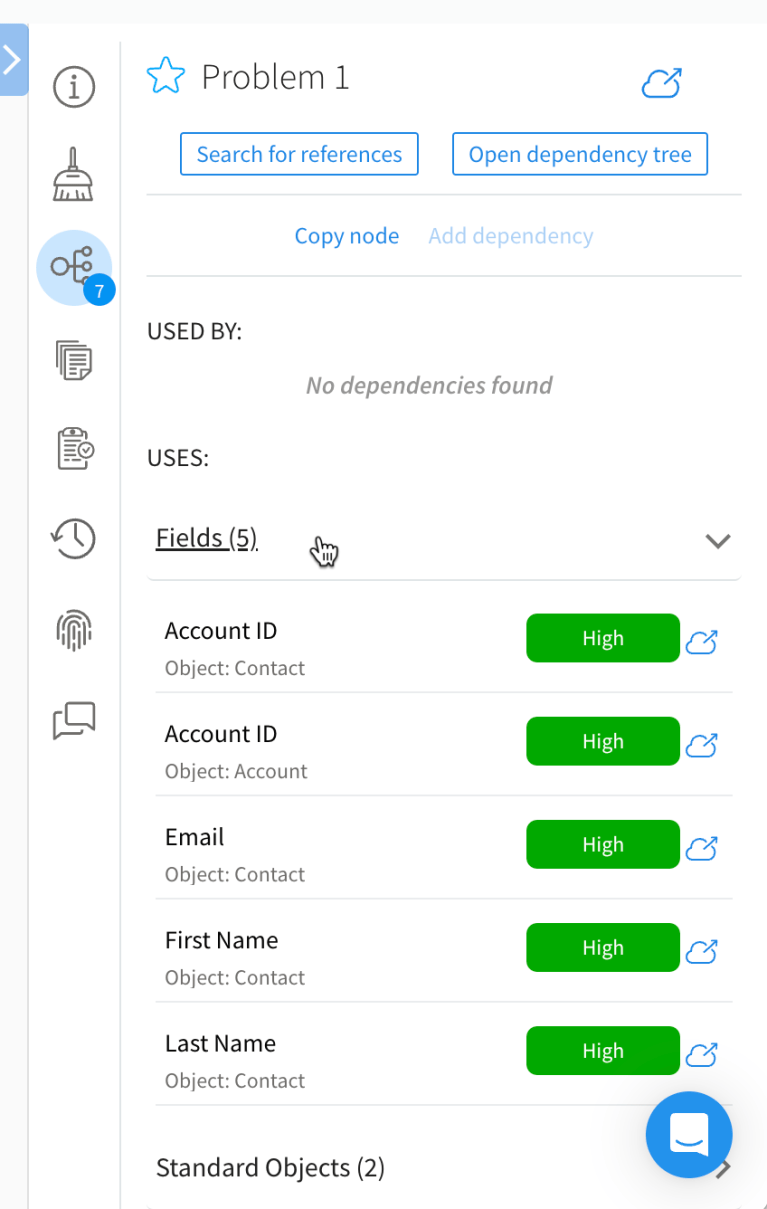Open the stacked documents sidebar icon
Image resolution: width=767 pixels, height=1209 pixels.
74,359
